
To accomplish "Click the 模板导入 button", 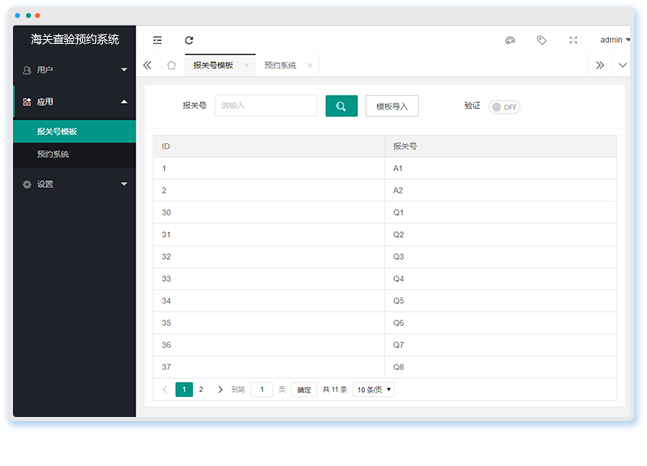I will 392,106.
